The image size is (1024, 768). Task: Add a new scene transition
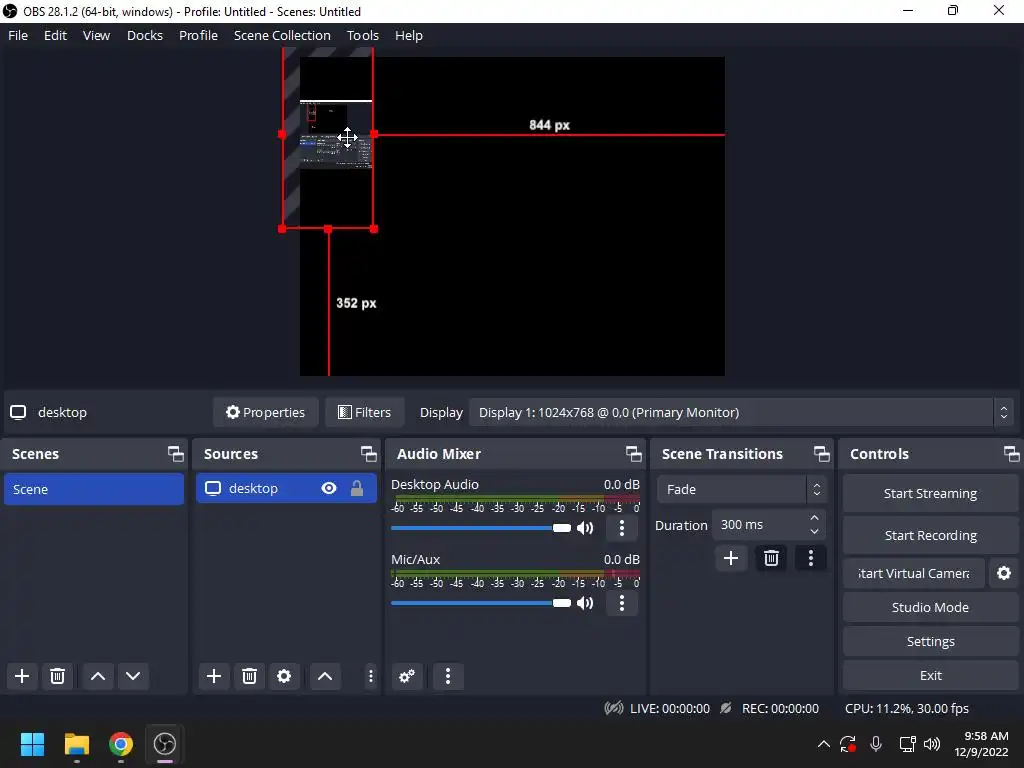point(731,558)
